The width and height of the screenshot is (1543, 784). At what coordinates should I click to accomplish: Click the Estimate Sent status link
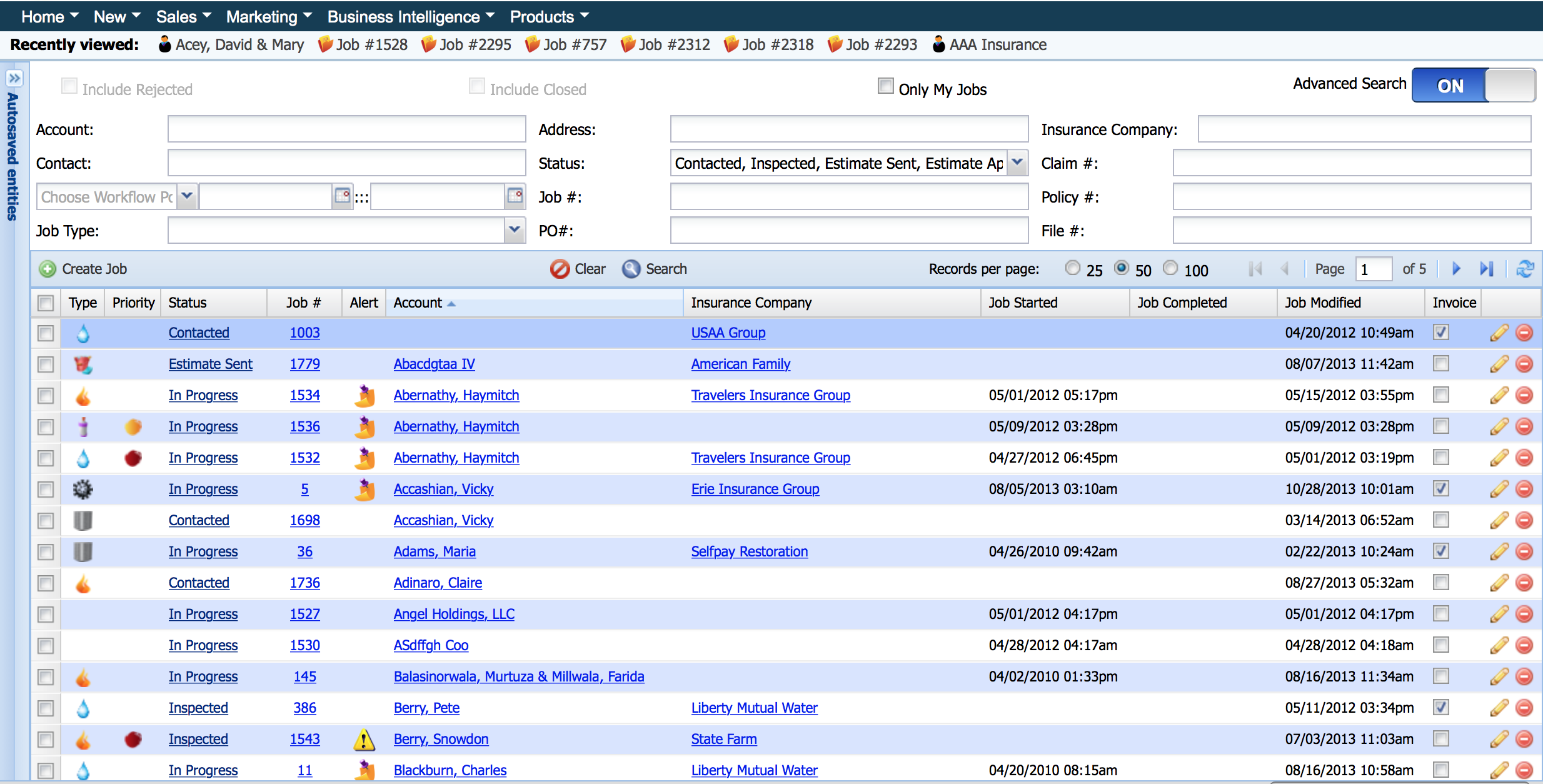click(211, 364)
